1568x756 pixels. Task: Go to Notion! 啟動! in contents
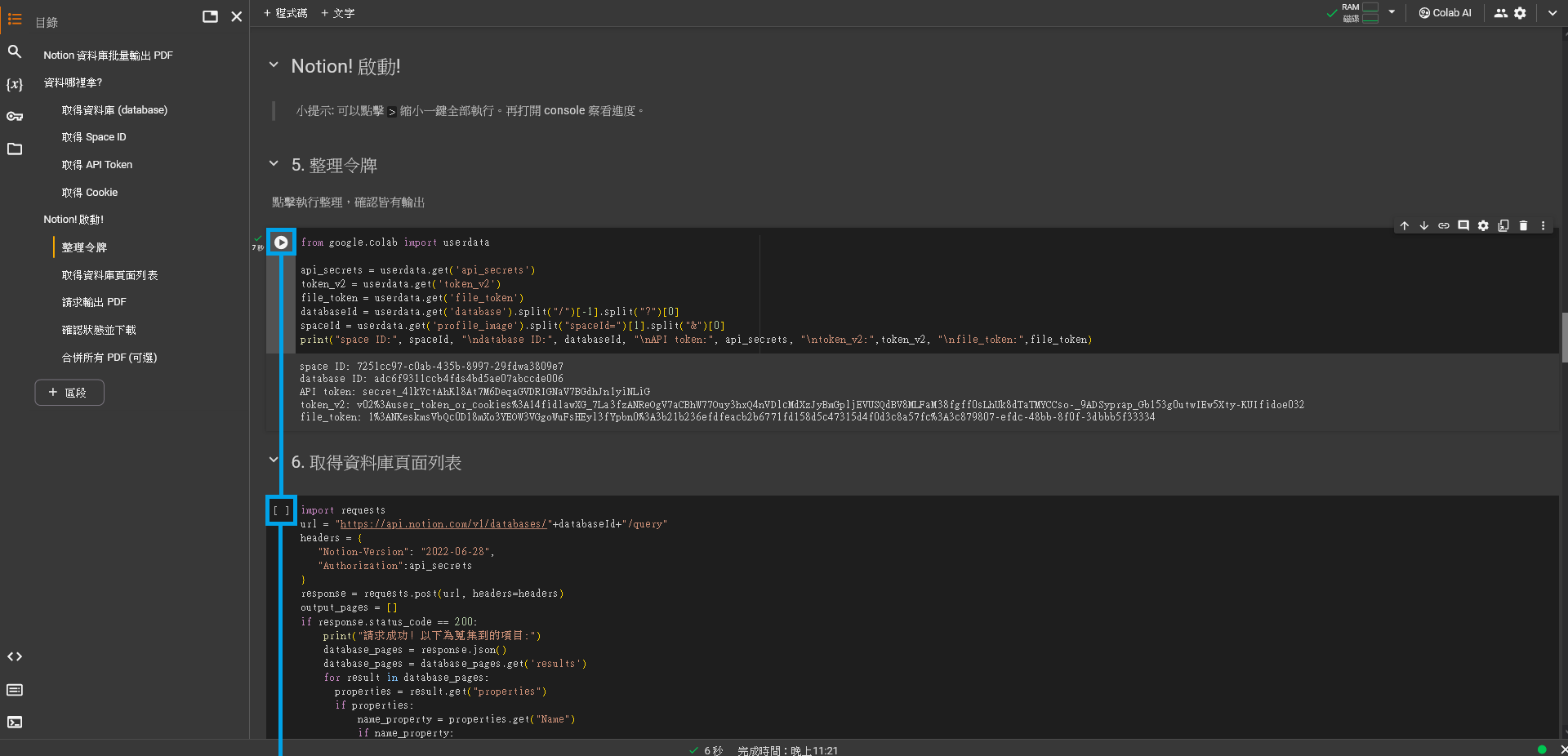pyautogui.click(x=73, y=220)
